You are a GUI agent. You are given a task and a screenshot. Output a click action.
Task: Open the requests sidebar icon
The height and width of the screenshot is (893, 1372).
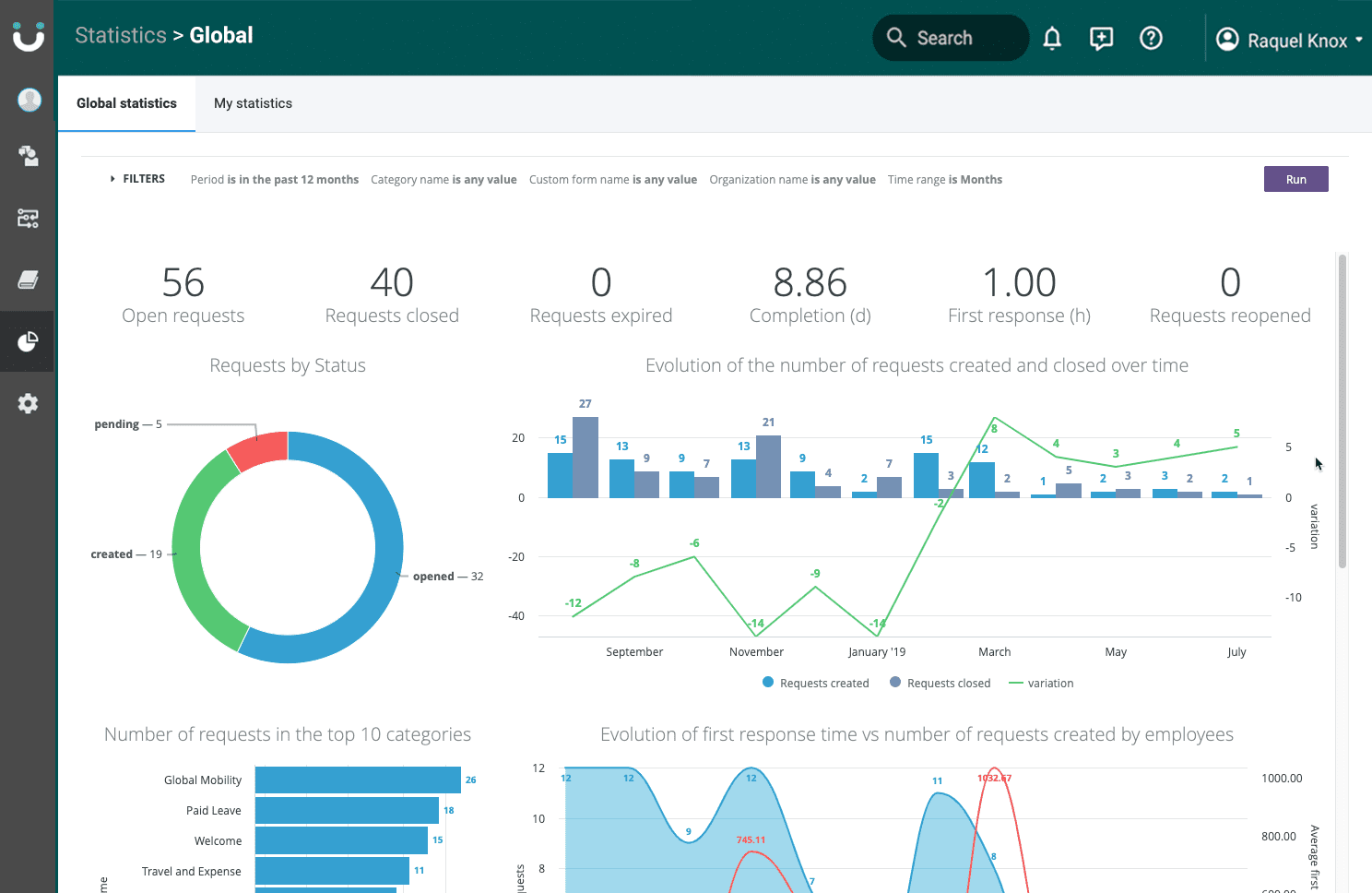pyautogui.click(x=28, y=156)
